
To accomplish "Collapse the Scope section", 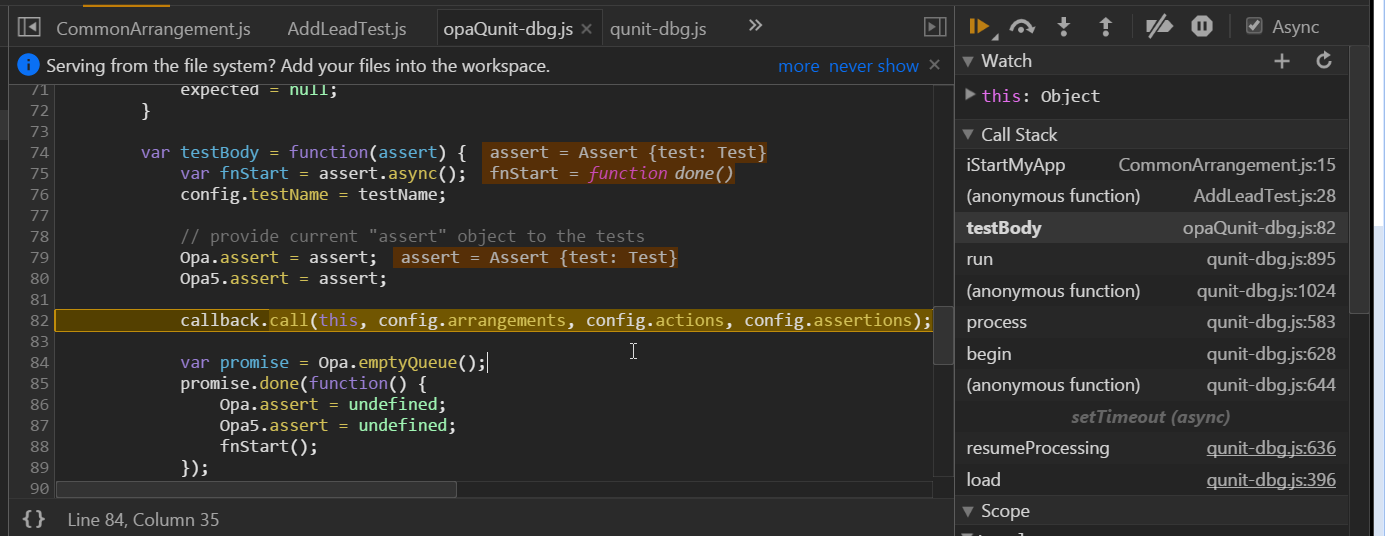I will pos(968,511).
